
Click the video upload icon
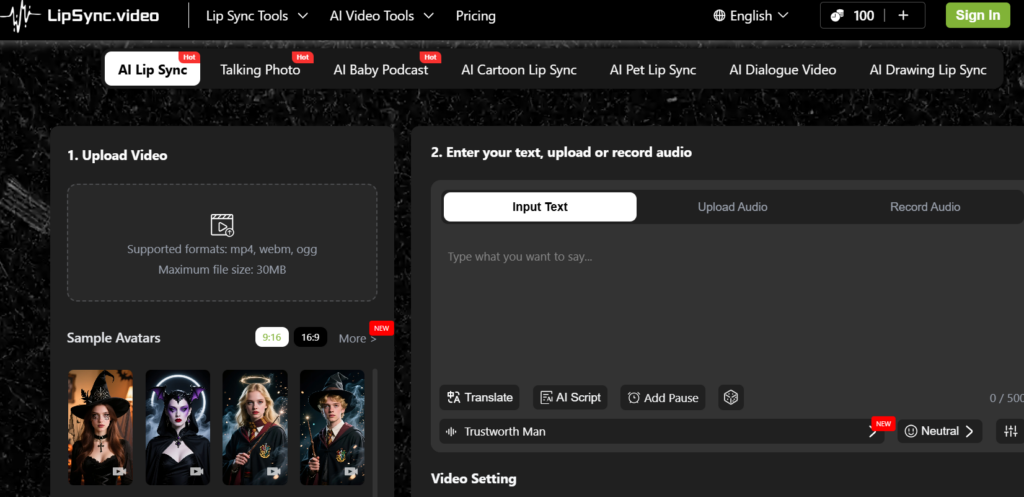click(222, 224)
